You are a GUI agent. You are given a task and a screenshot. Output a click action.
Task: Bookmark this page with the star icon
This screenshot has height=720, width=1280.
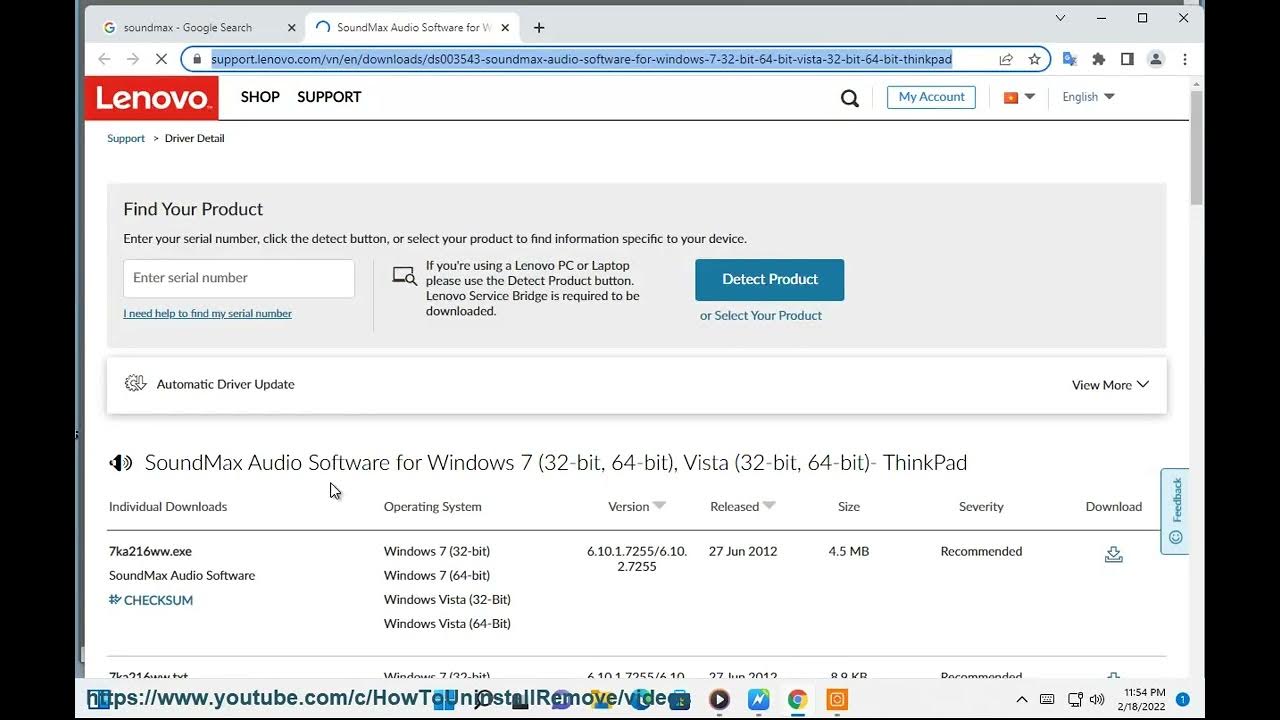click(1034, 59)
